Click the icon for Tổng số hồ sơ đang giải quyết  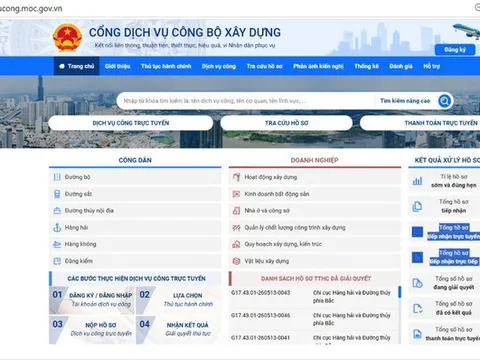click(x=417, y=283)
